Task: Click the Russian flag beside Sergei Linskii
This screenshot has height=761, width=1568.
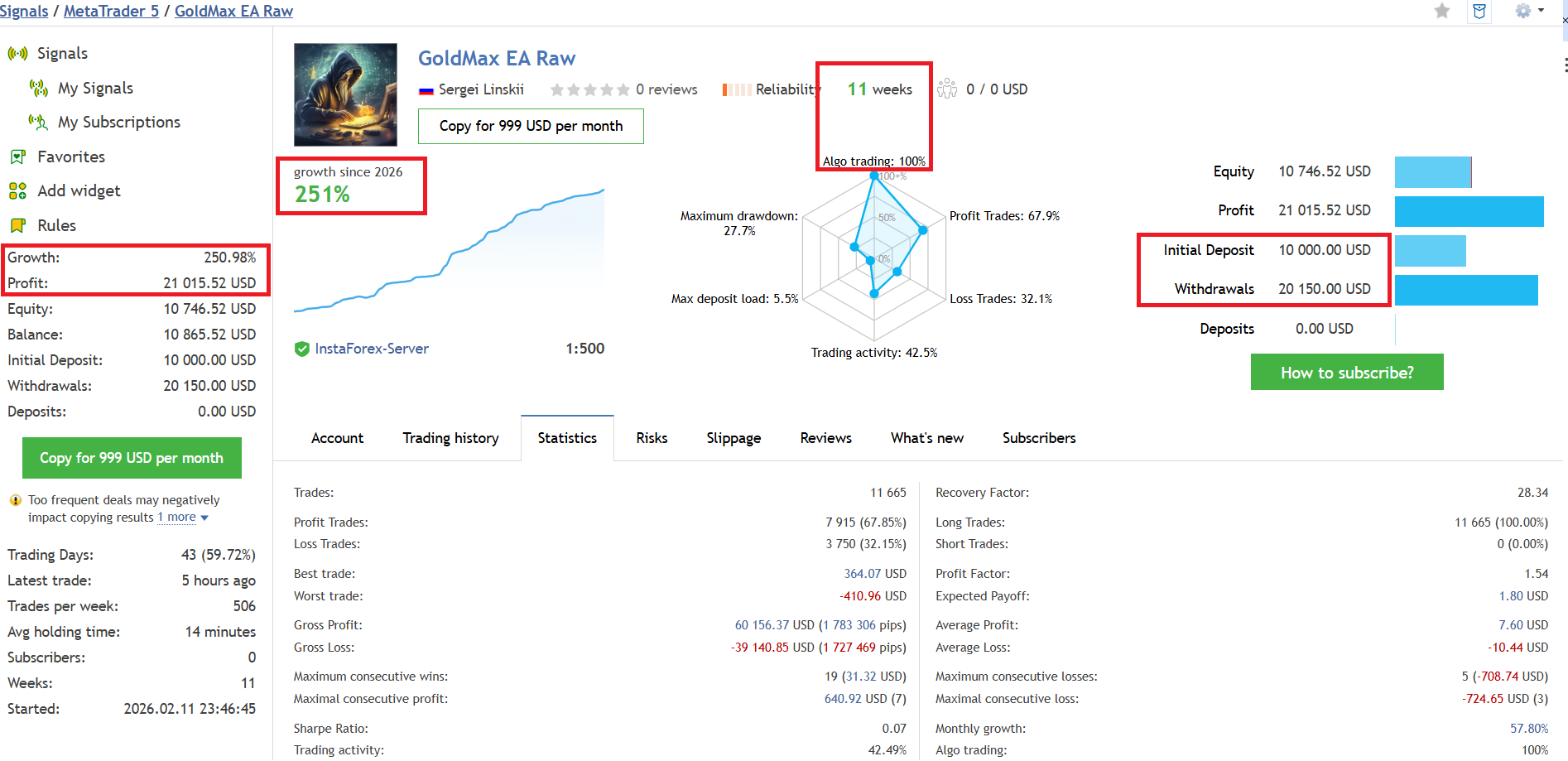Action: click(426, 90)
